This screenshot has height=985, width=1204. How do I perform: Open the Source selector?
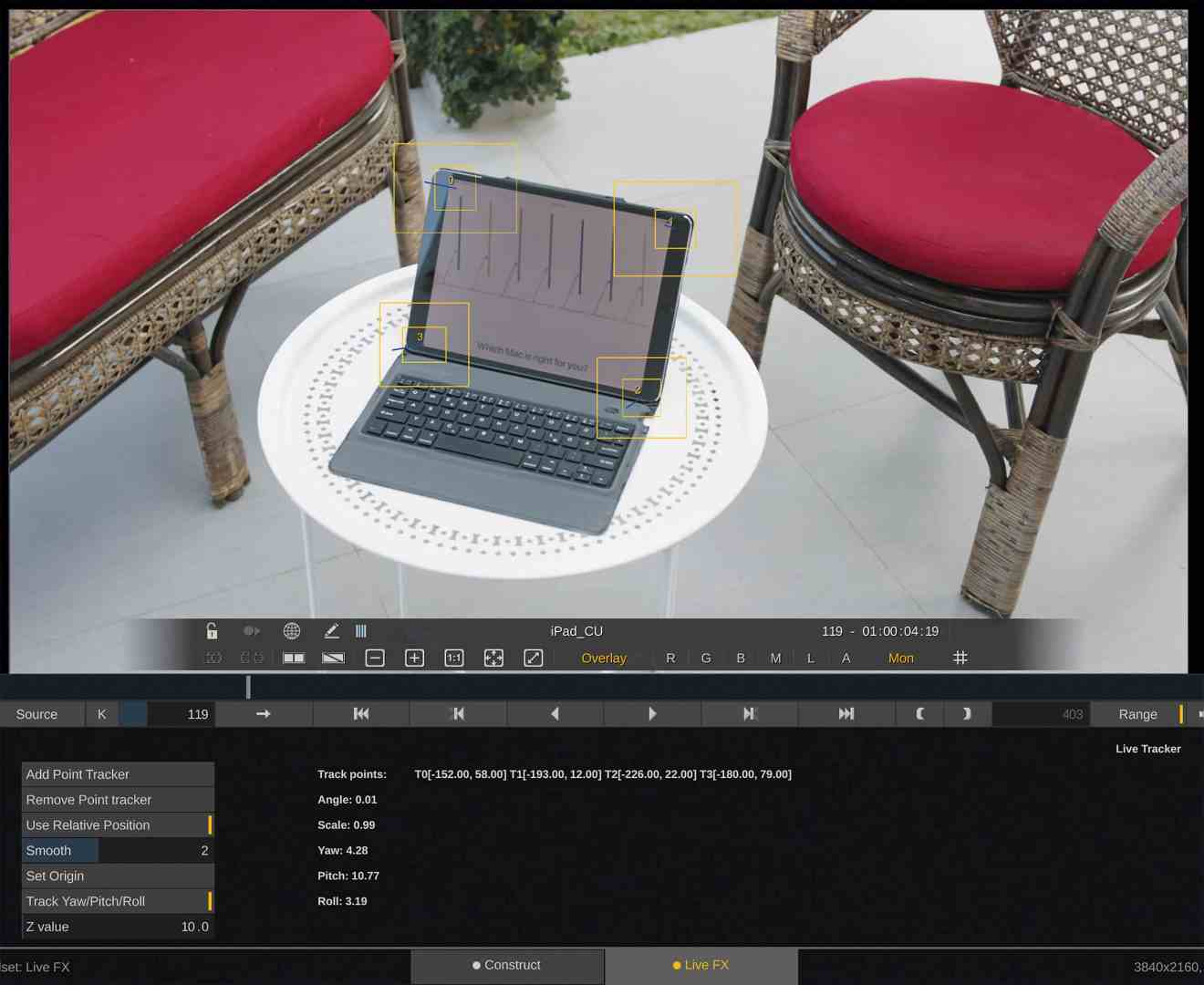click(x=36, y=713)
